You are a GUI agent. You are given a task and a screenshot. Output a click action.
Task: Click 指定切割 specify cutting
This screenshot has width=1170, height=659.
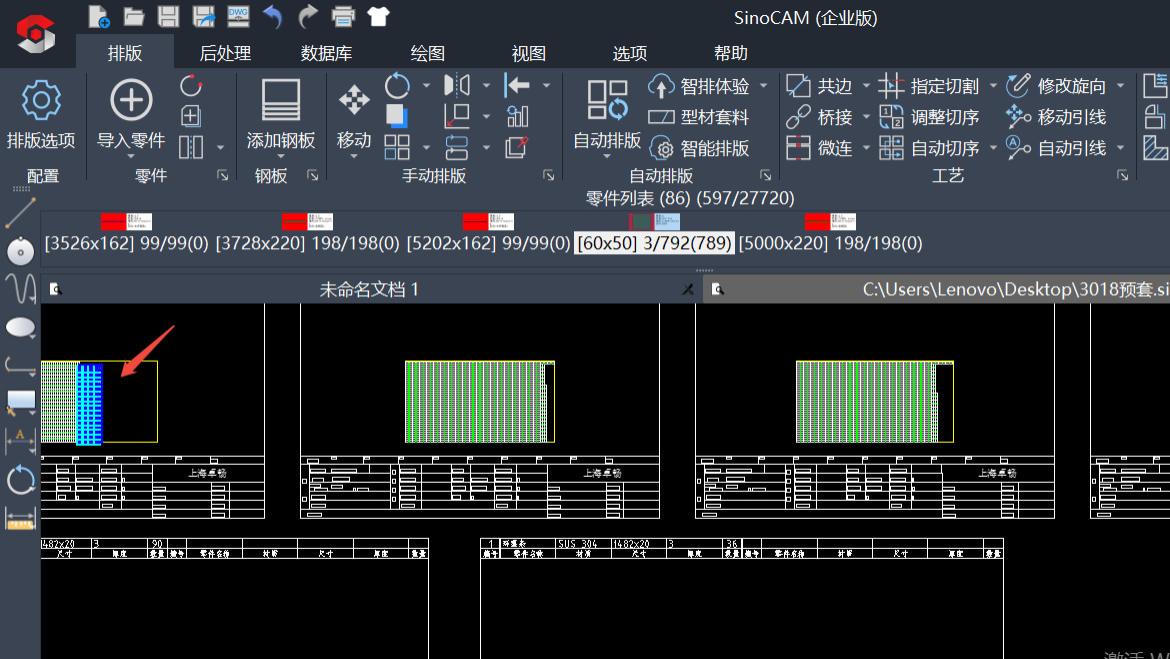pyautogui.click(x=928, y=86)
